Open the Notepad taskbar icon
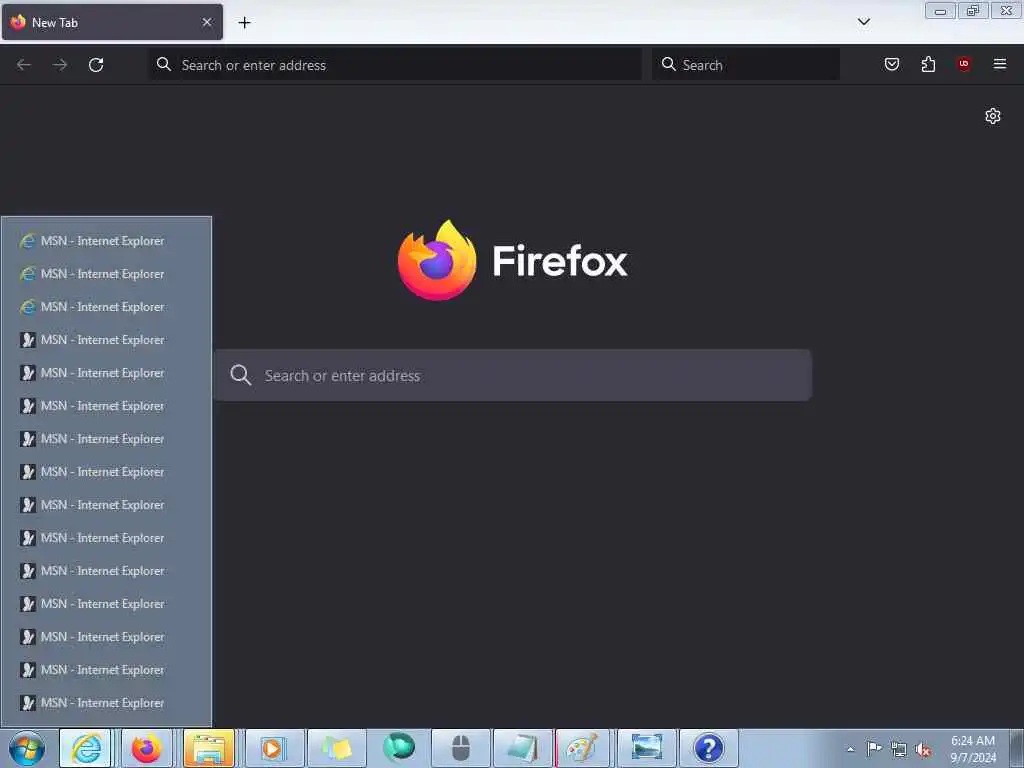The width and height of the screenshot is (1024, 768). click(523, 748)
